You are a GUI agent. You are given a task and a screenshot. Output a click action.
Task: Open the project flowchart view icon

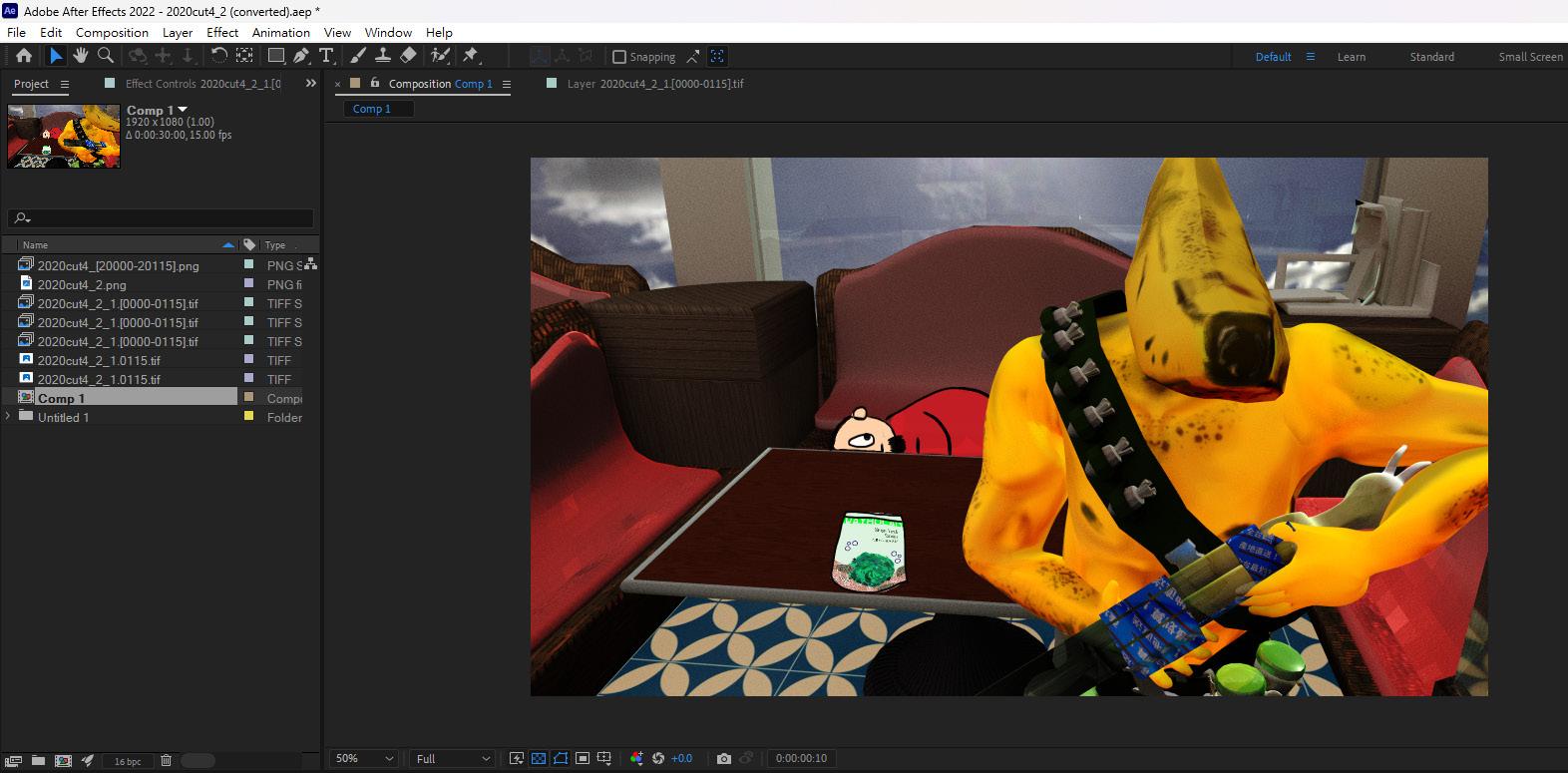pos(311,264)
